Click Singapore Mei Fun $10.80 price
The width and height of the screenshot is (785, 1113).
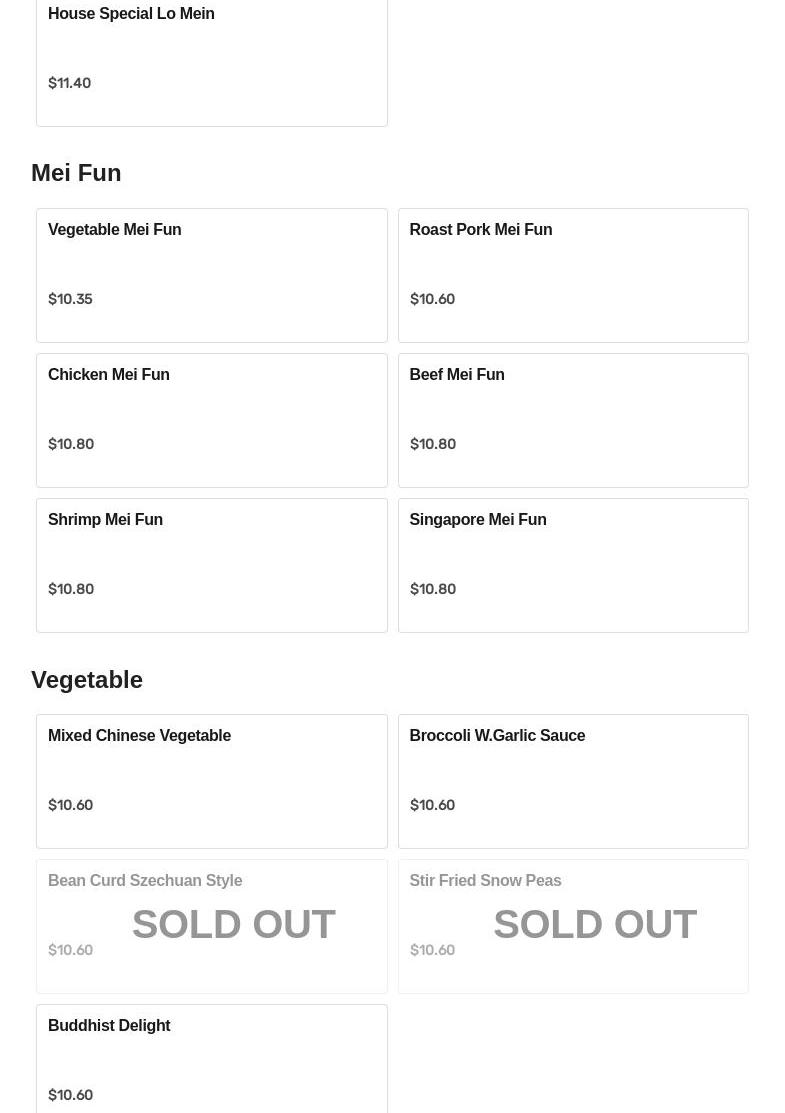(x=433, y=588)
